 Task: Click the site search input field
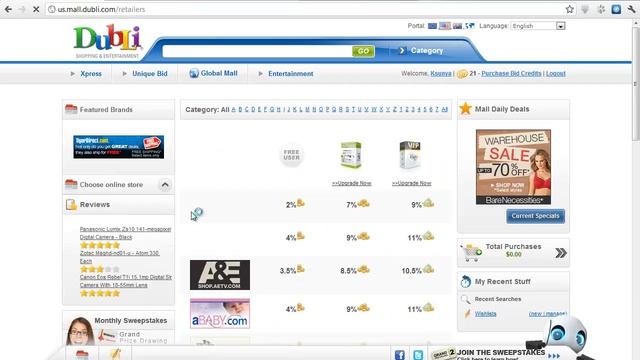257,51
